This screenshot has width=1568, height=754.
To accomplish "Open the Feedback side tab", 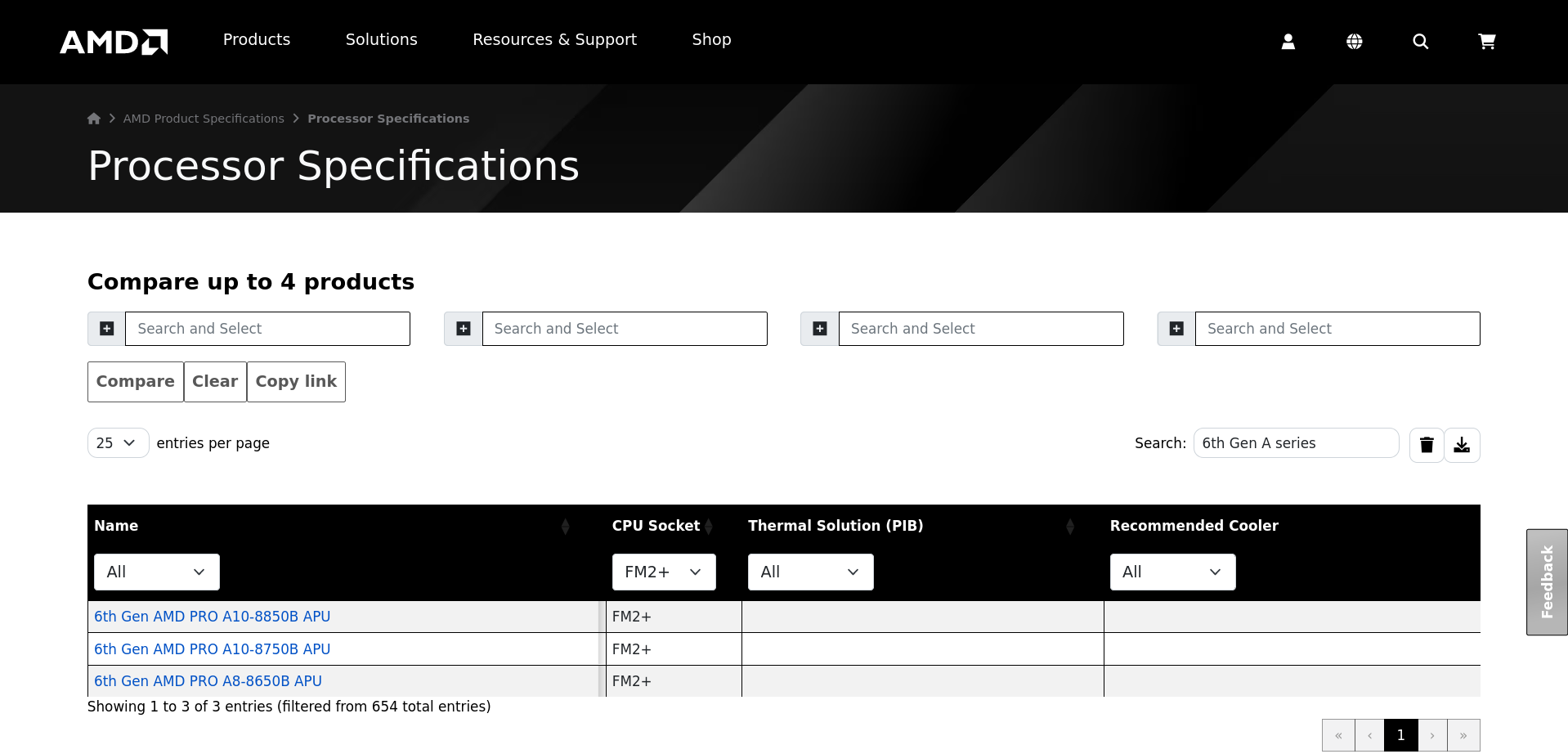I will click(x=1547, y=582).
